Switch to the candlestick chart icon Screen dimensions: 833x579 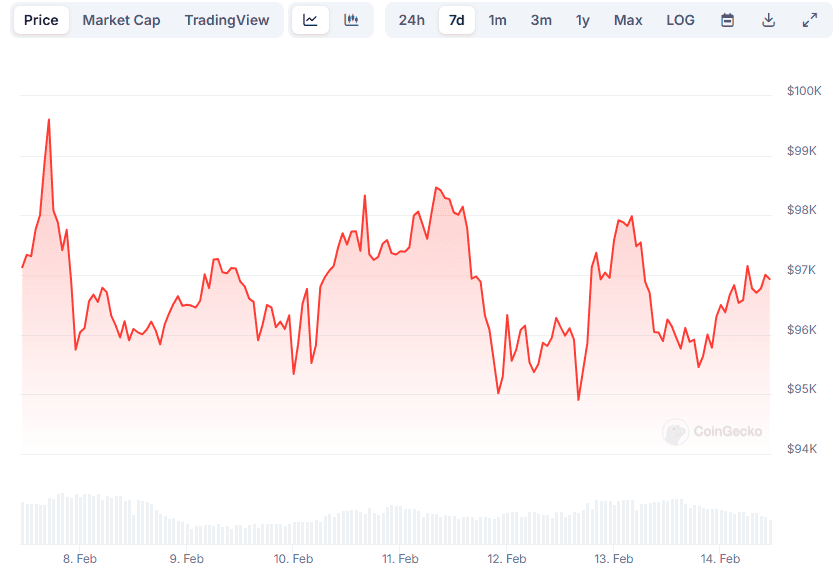351,20
